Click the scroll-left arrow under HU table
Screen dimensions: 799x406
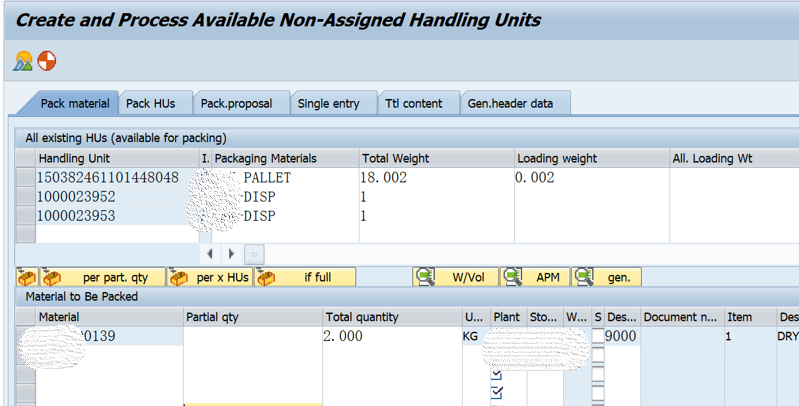tap(209, 254)
